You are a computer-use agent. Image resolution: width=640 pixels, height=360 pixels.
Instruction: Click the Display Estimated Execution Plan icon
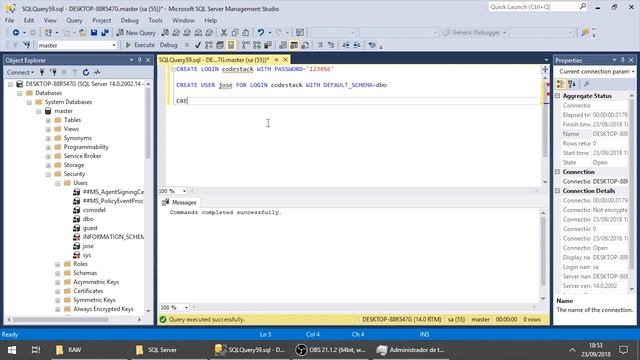click(209, 45)
